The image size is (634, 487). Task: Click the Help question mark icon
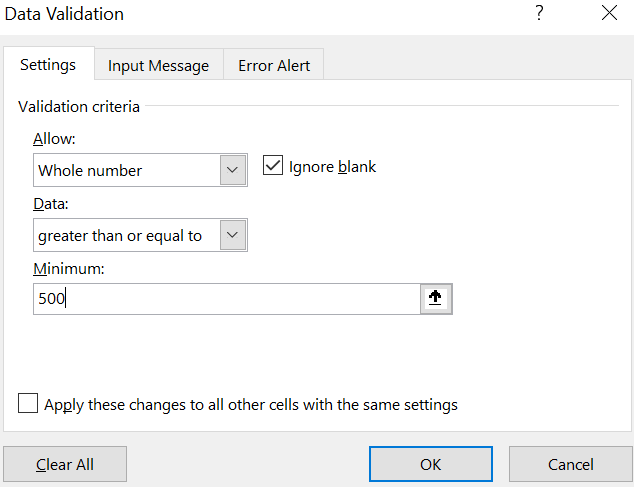pyautogui.click(x=540, y=14)
